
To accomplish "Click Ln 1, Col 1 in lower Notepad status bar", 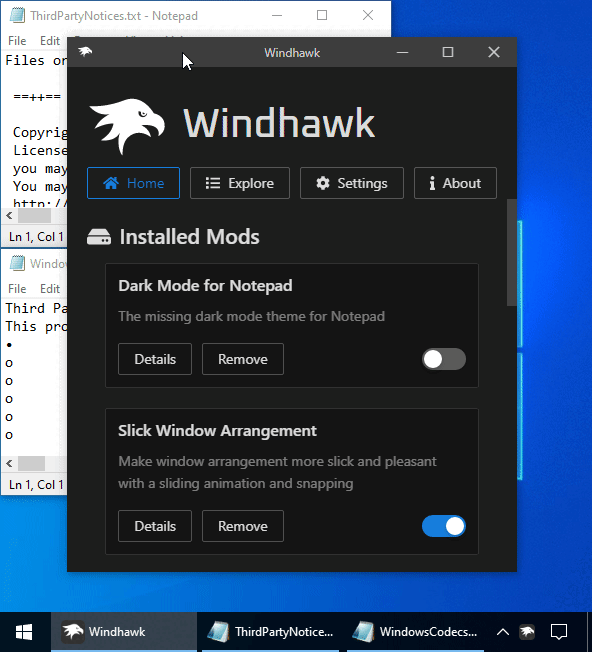I will coord(36,484).
